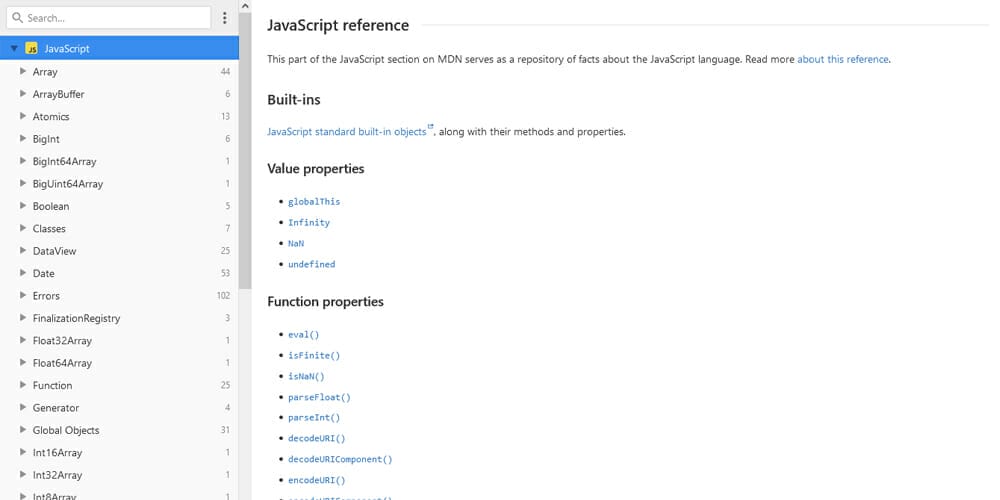Click the external link icon after built-in objects
Image resolution: width=1000 pixels, height=500 pixels.
431,128
